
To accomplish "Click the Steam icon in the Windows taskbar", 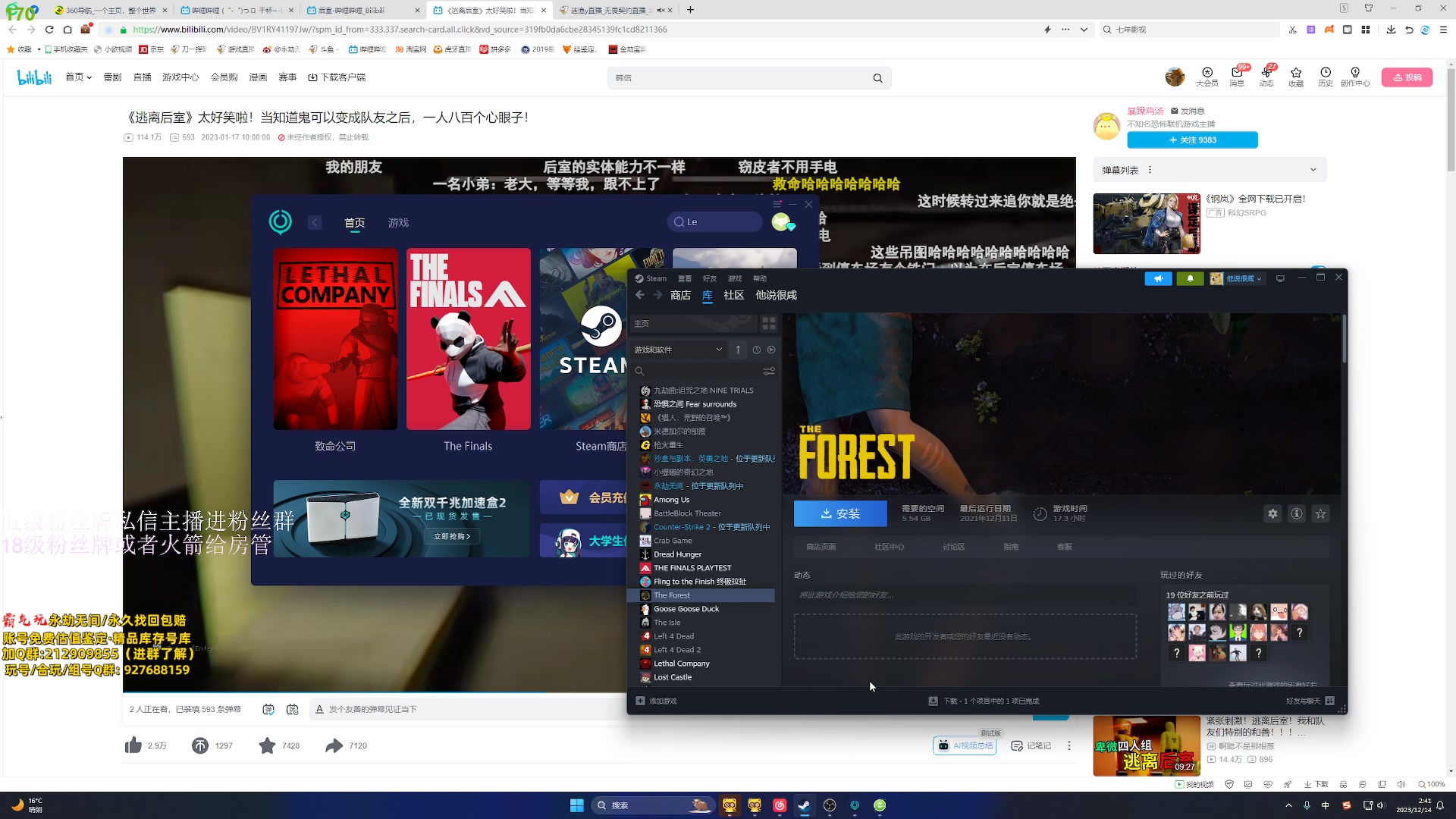I will (x=805, y=805).
